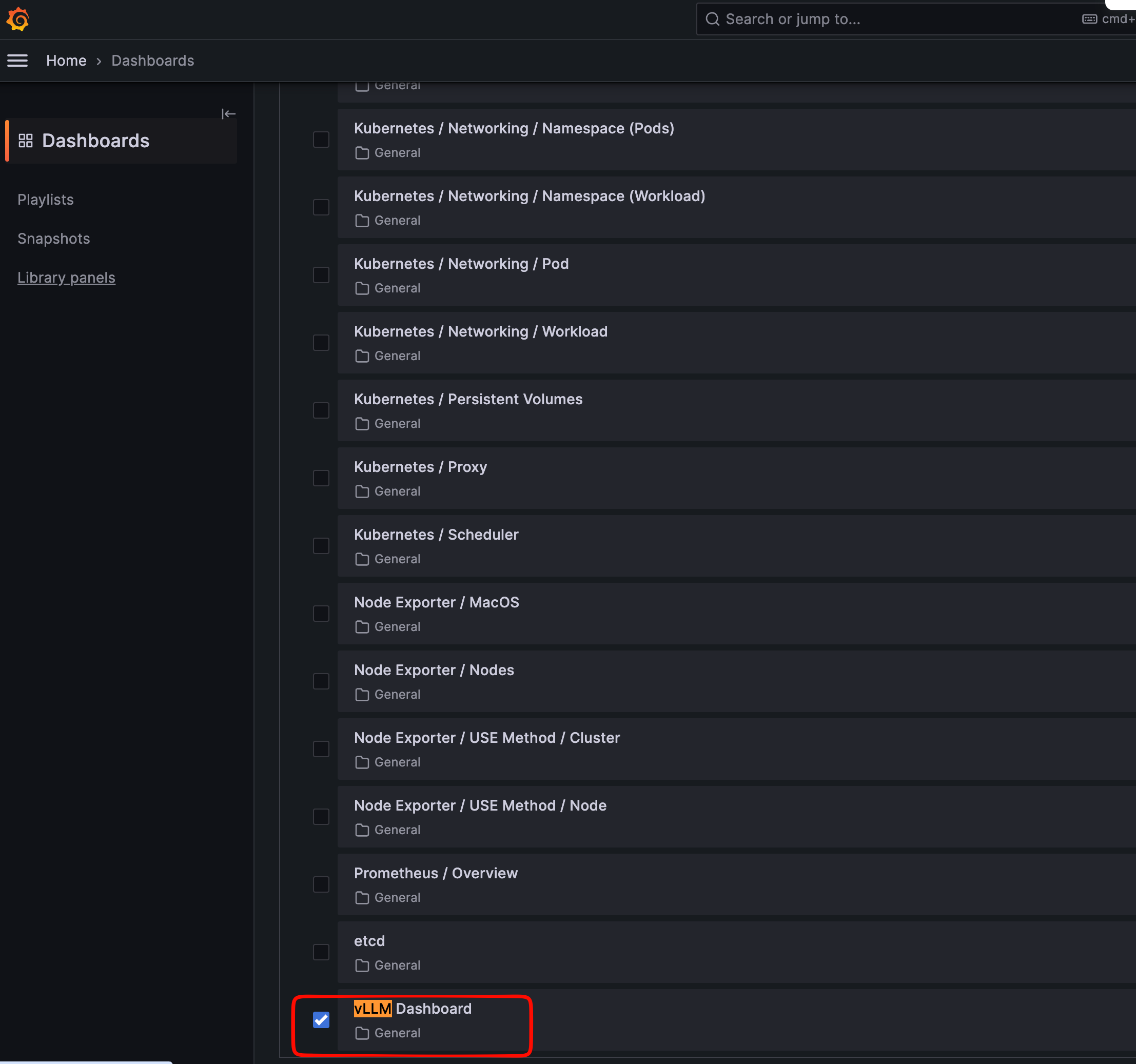Screen dimensions: 1136x1064
Task: Click the keyboard shortcut icon in the search bar
Action: click(x=1089, y=19)
